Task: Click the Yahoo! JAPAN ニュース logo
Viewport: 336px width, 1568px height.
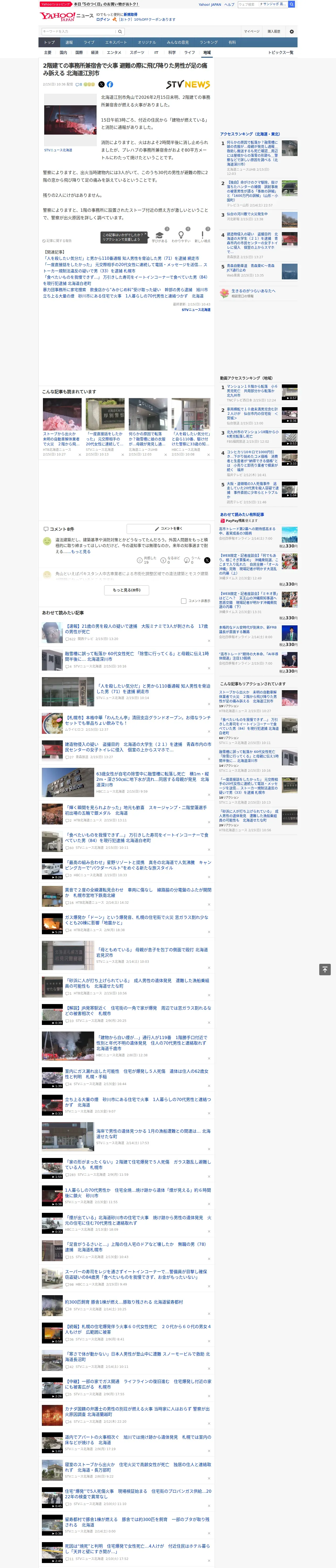Action: click(x=67, y=16)
